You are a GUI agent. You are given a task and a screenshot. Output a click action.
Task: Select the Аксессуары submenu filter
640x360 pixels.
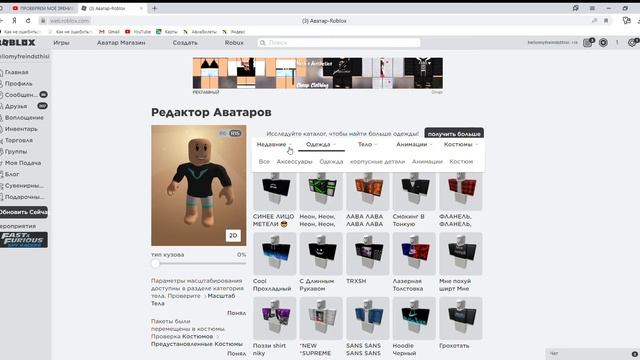coord(294,162)
